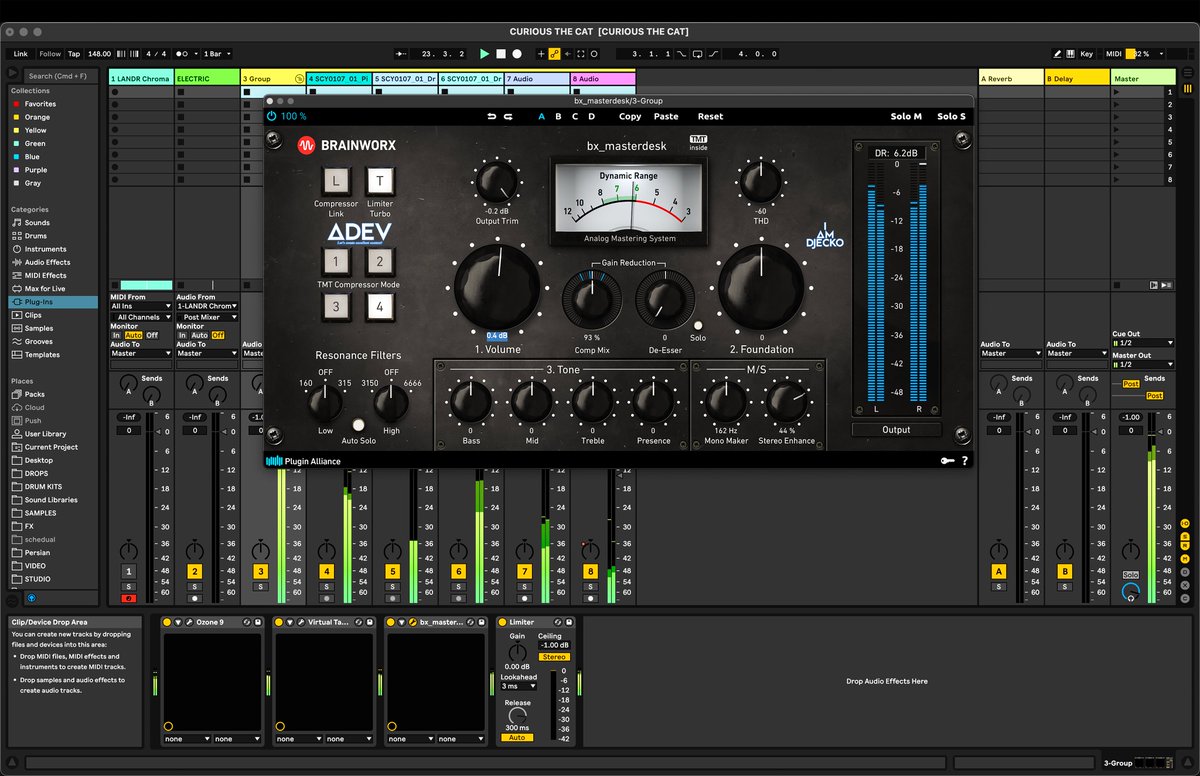The image size is (1200, 776).
Task: Select plugin settings bank B
Action: (x=558, y=116)
